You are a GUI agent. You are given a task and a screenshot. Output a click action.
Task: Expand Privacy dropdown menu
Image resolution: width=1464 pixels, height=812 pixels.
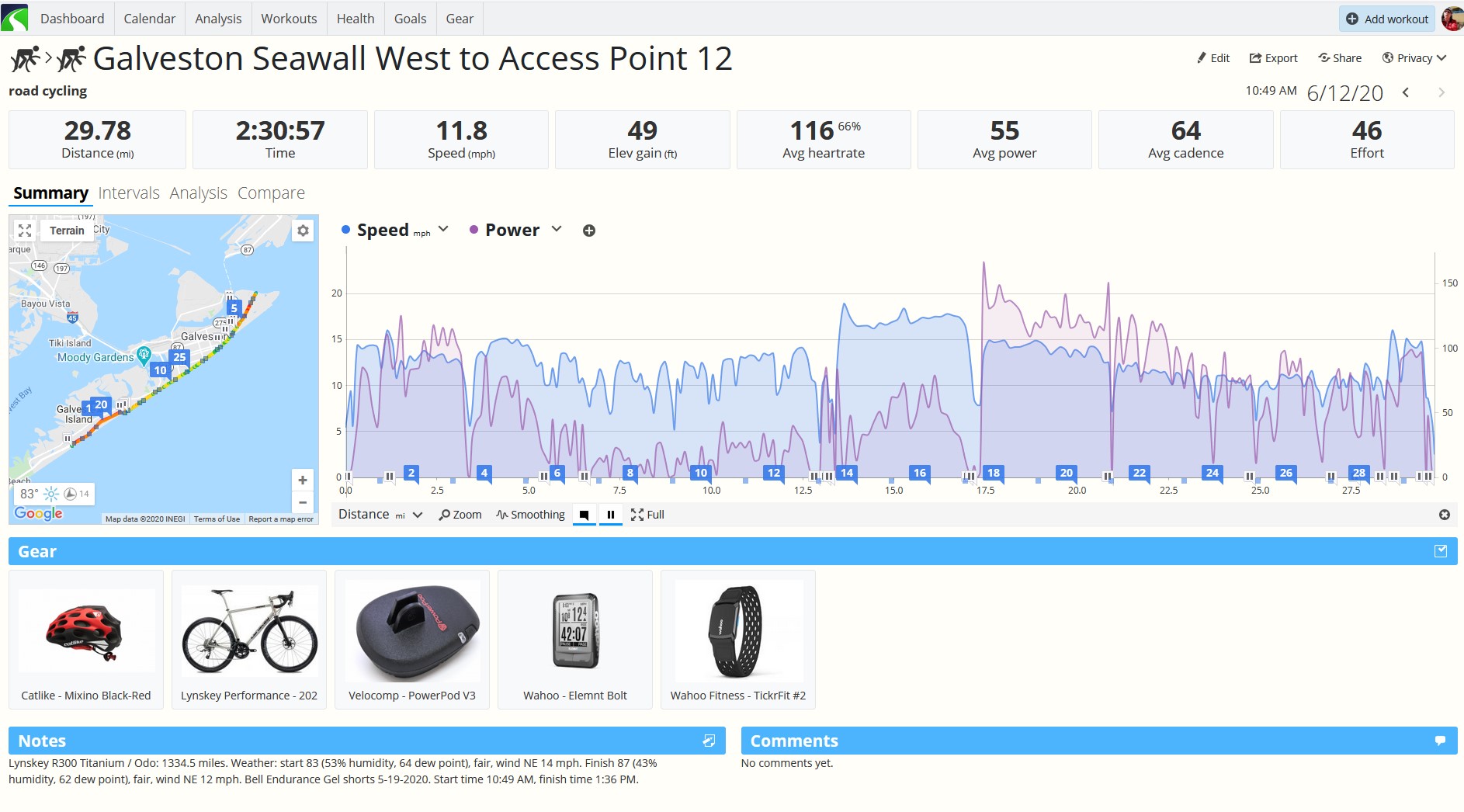(1414, 58)
